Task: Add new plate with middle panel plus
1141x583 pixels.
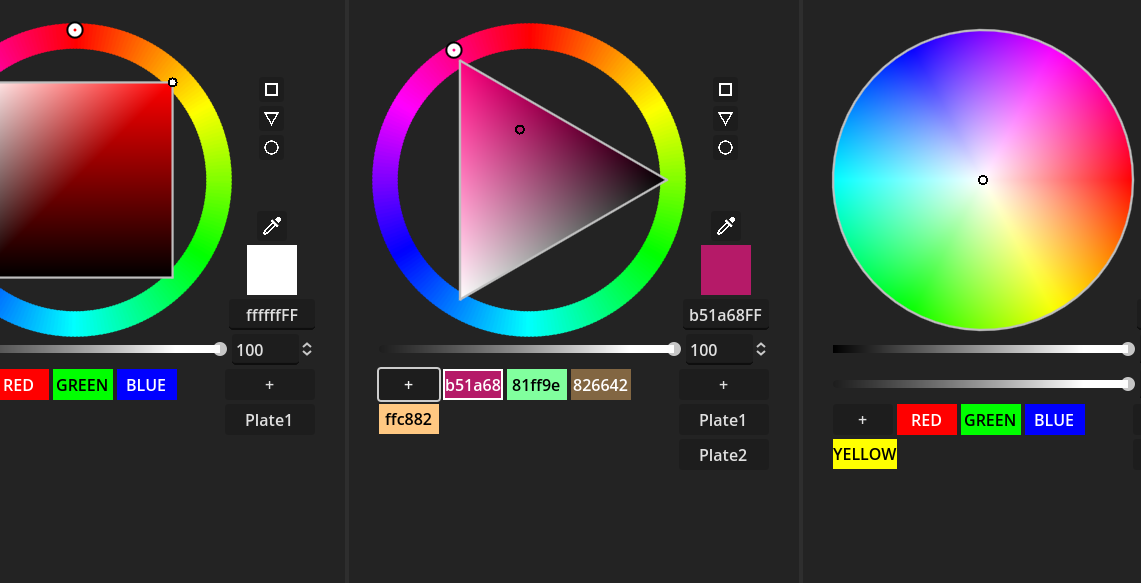Action: pyautogui.click(x=724, y=385)
